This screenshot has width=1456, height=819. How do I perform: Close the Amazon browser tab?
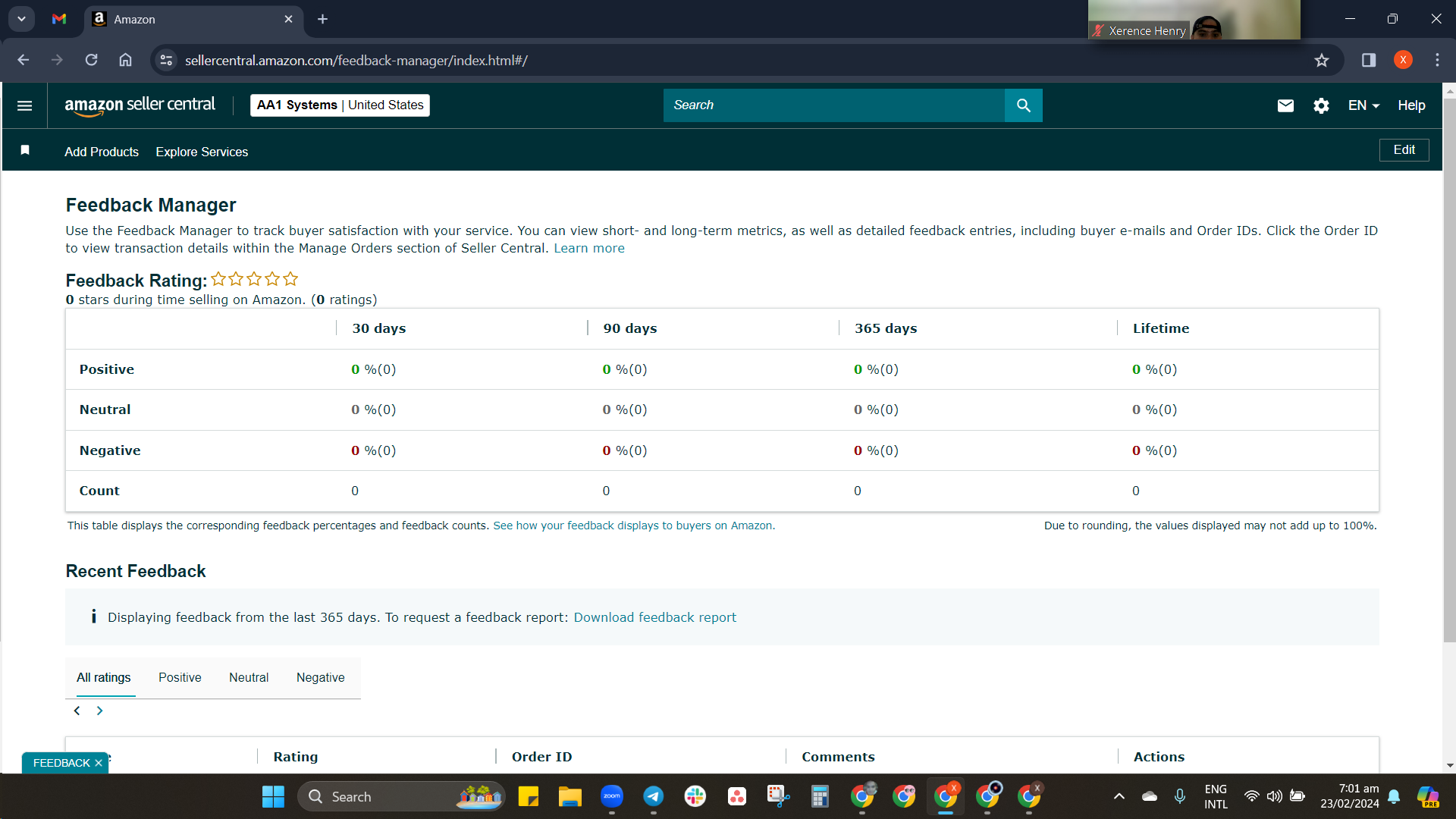pyautogui.click(x=288, y=19)
